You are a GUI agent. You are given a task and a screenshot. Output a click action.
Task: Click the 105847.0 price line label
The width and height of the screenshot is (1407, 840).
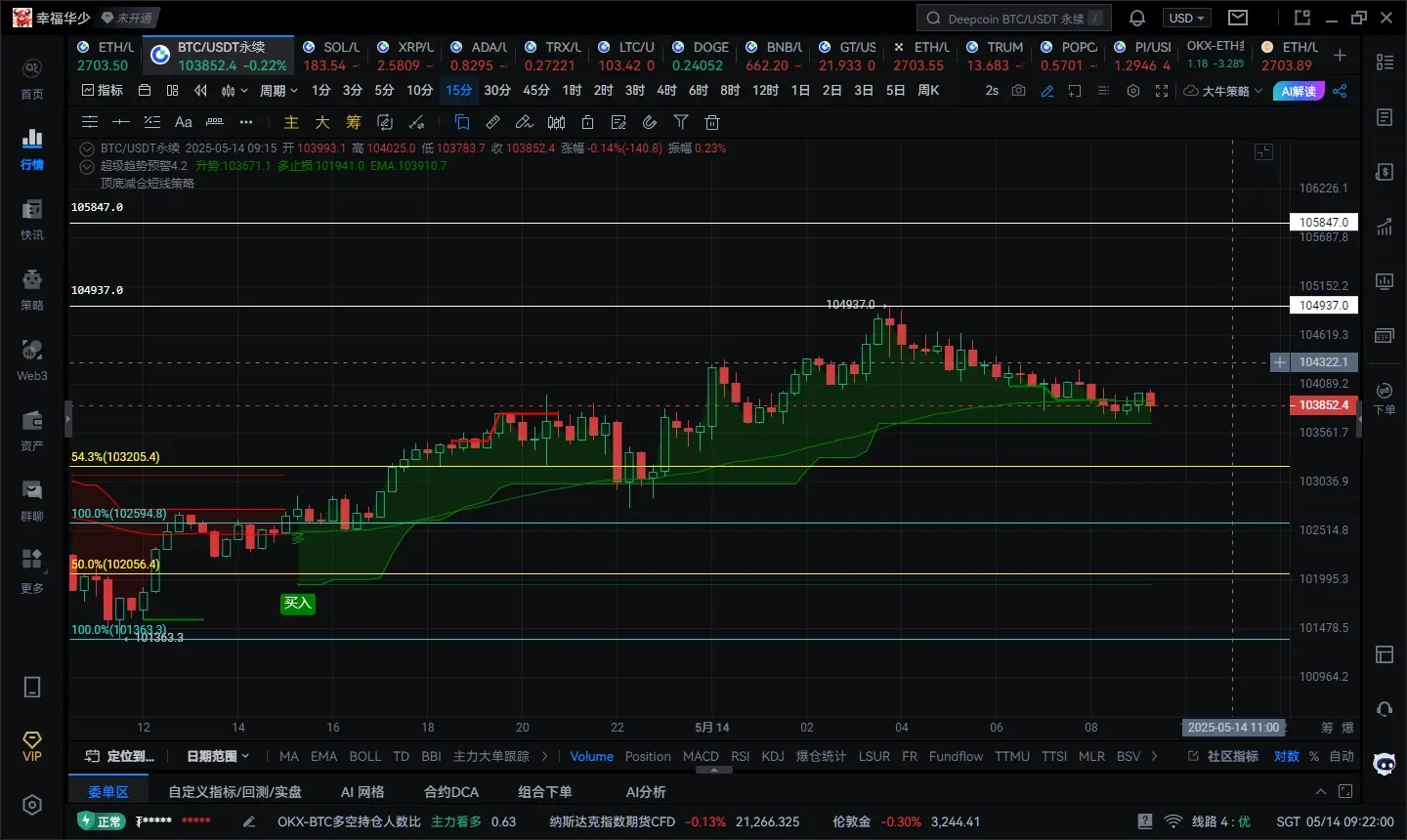pos(1323,223)
